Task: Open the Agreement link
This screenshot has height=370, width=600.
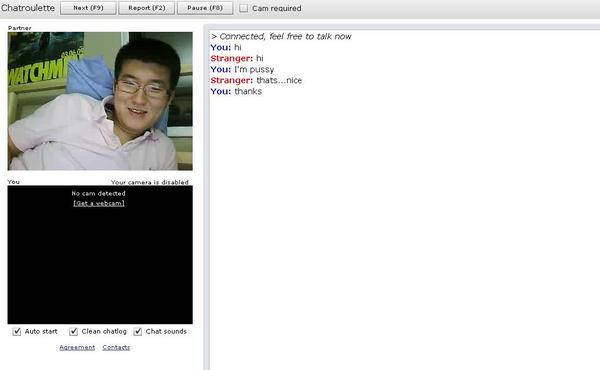Action: pos(77,347)
